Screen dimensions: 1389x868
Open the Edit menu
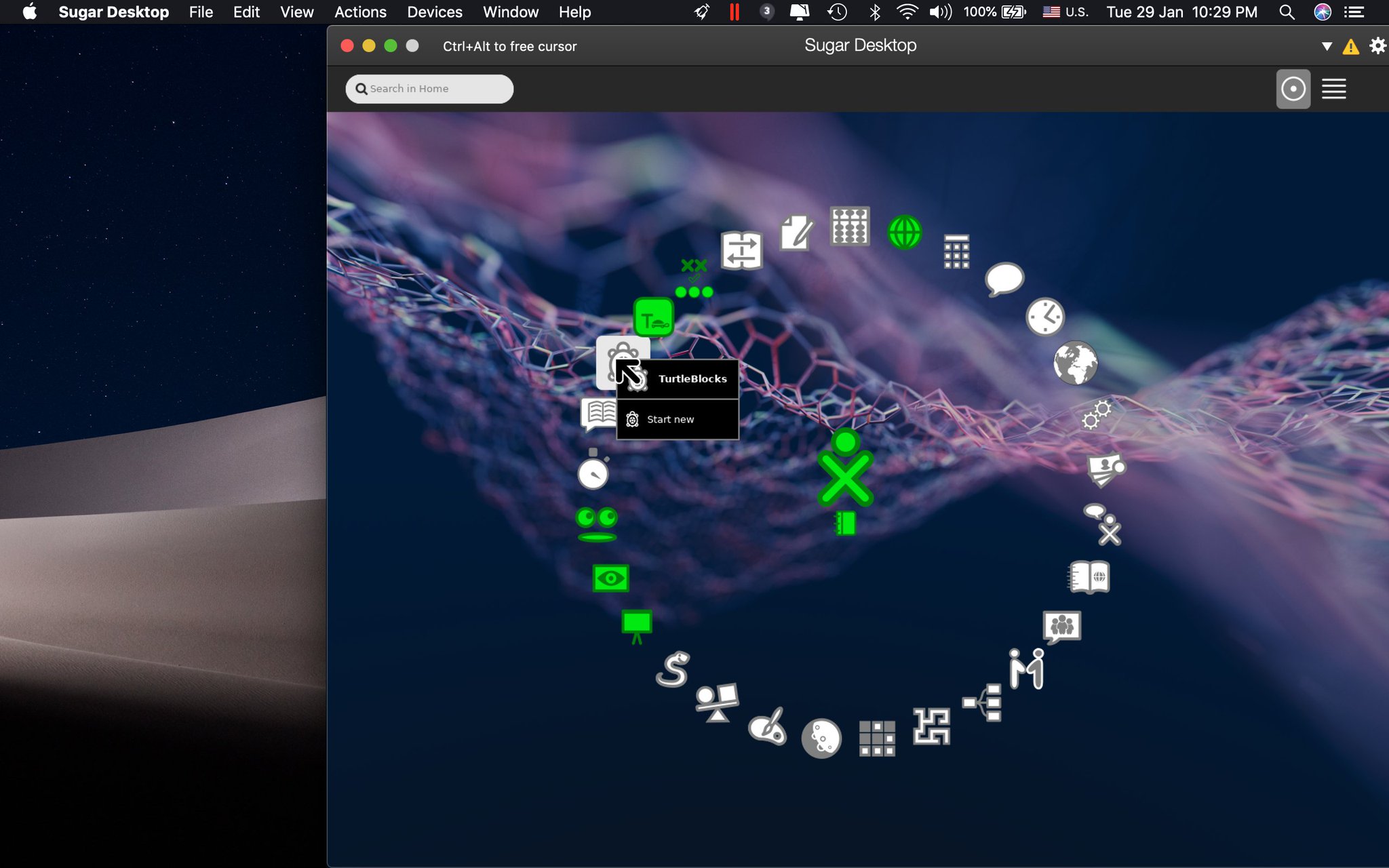pyautogui.click(x=246, y=12)
